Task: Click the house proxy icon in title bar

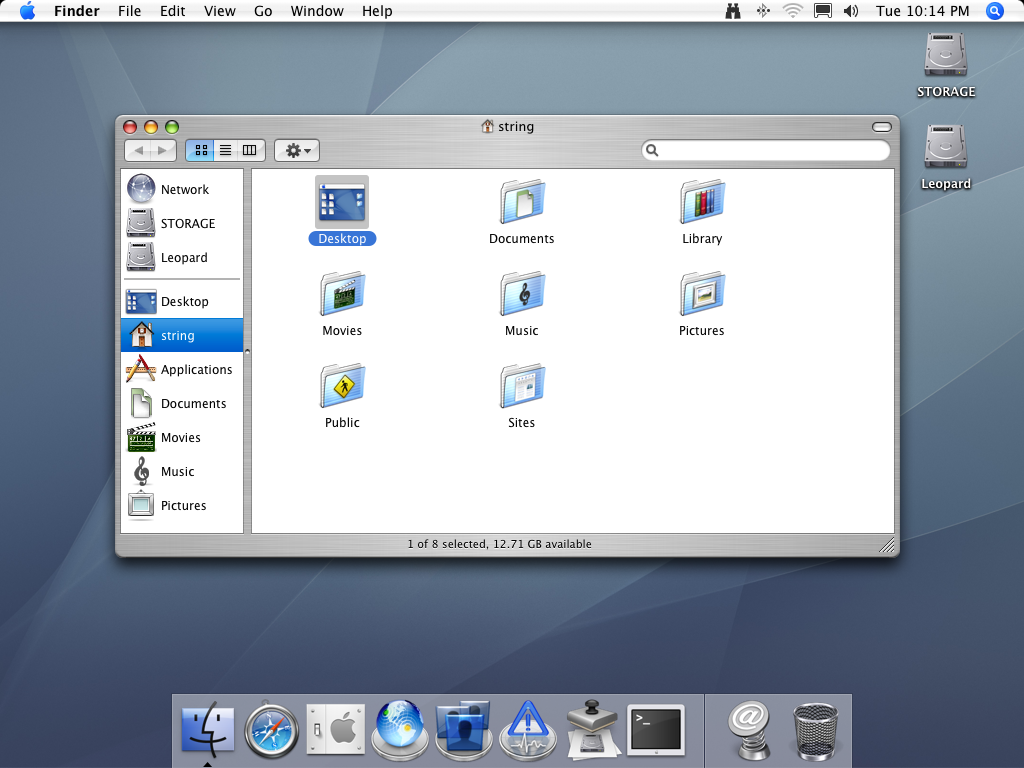Action: [x=487, y=126]
